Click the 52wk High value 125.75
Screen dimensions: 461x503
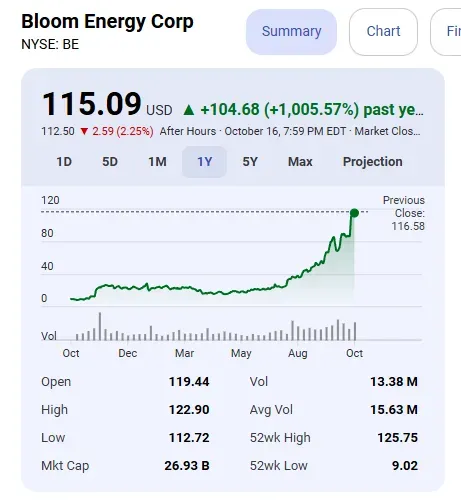[x=397, y=438]
